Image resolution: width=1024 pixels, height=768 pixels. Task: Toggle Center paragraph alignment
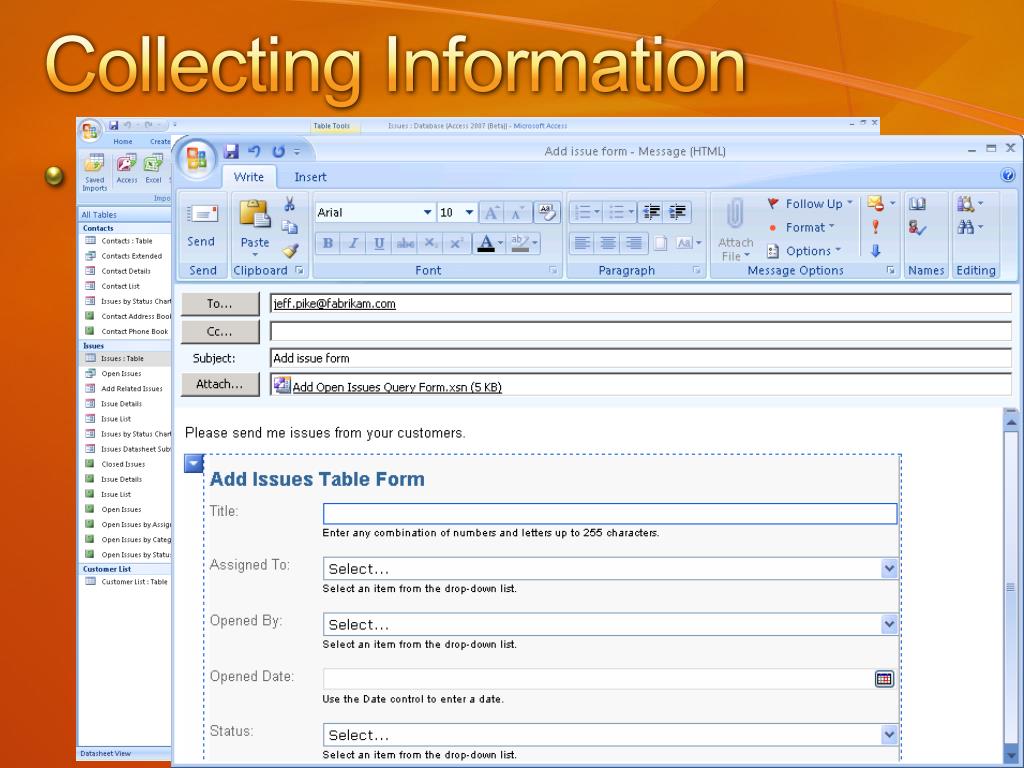coord(608,243)
